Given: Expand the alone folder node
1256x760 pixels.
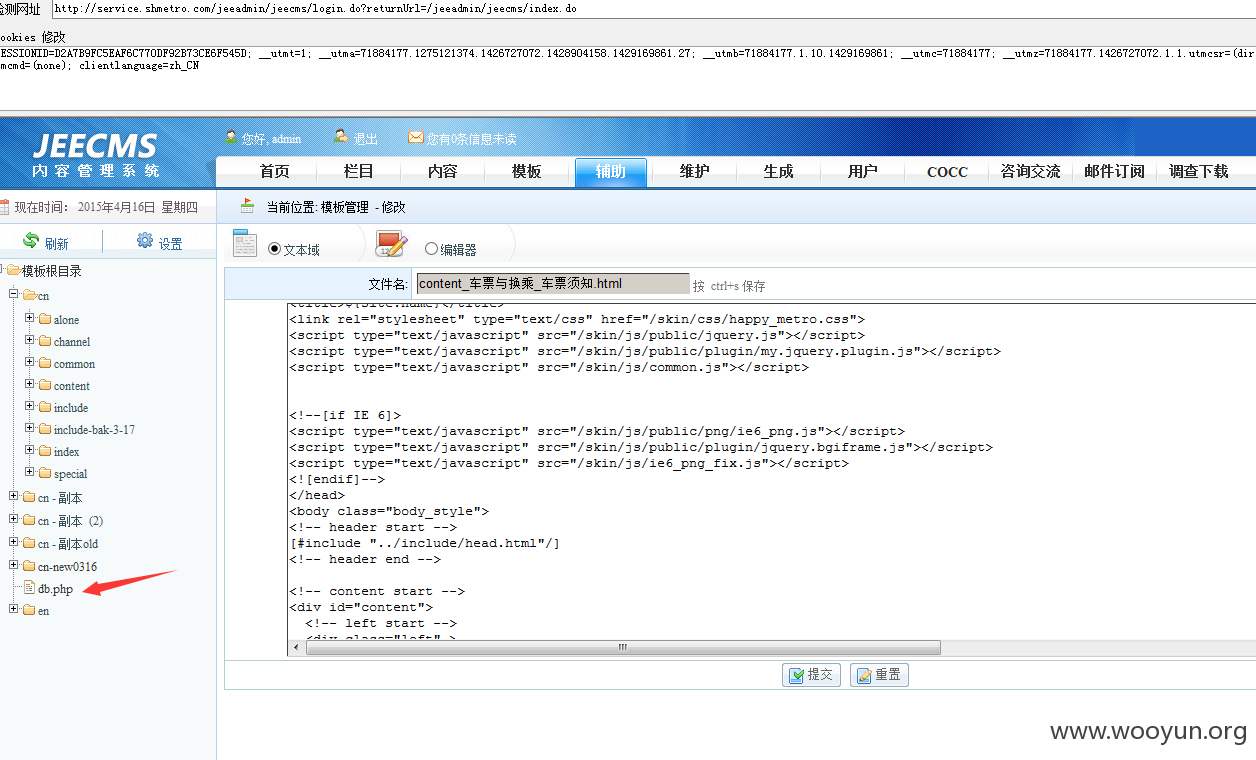Looking at the screenshot, I should pyautogui.click(x=30, y=319).
